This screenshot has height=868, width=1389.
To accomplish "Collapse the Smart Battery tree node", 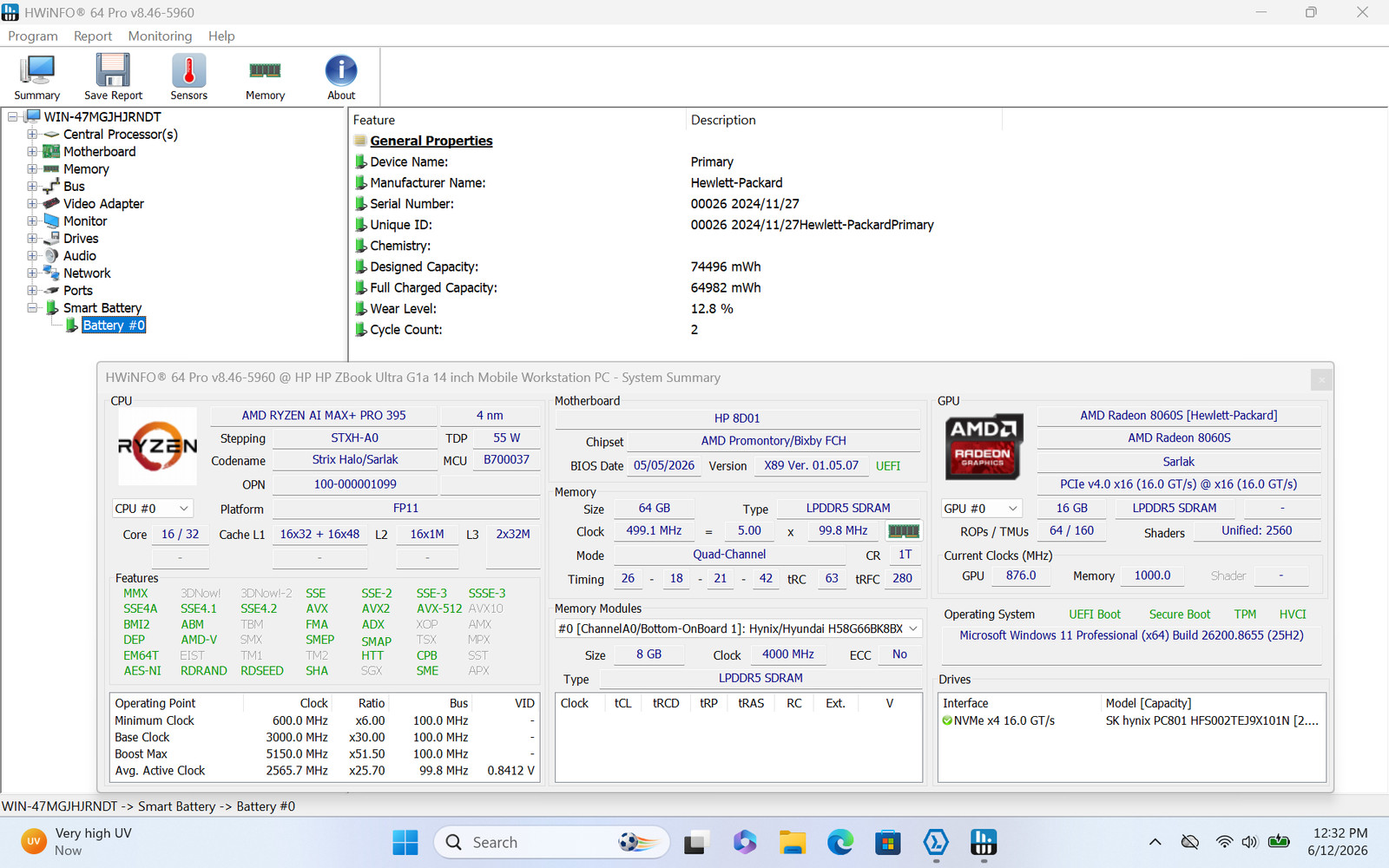I will click(32, 308).
